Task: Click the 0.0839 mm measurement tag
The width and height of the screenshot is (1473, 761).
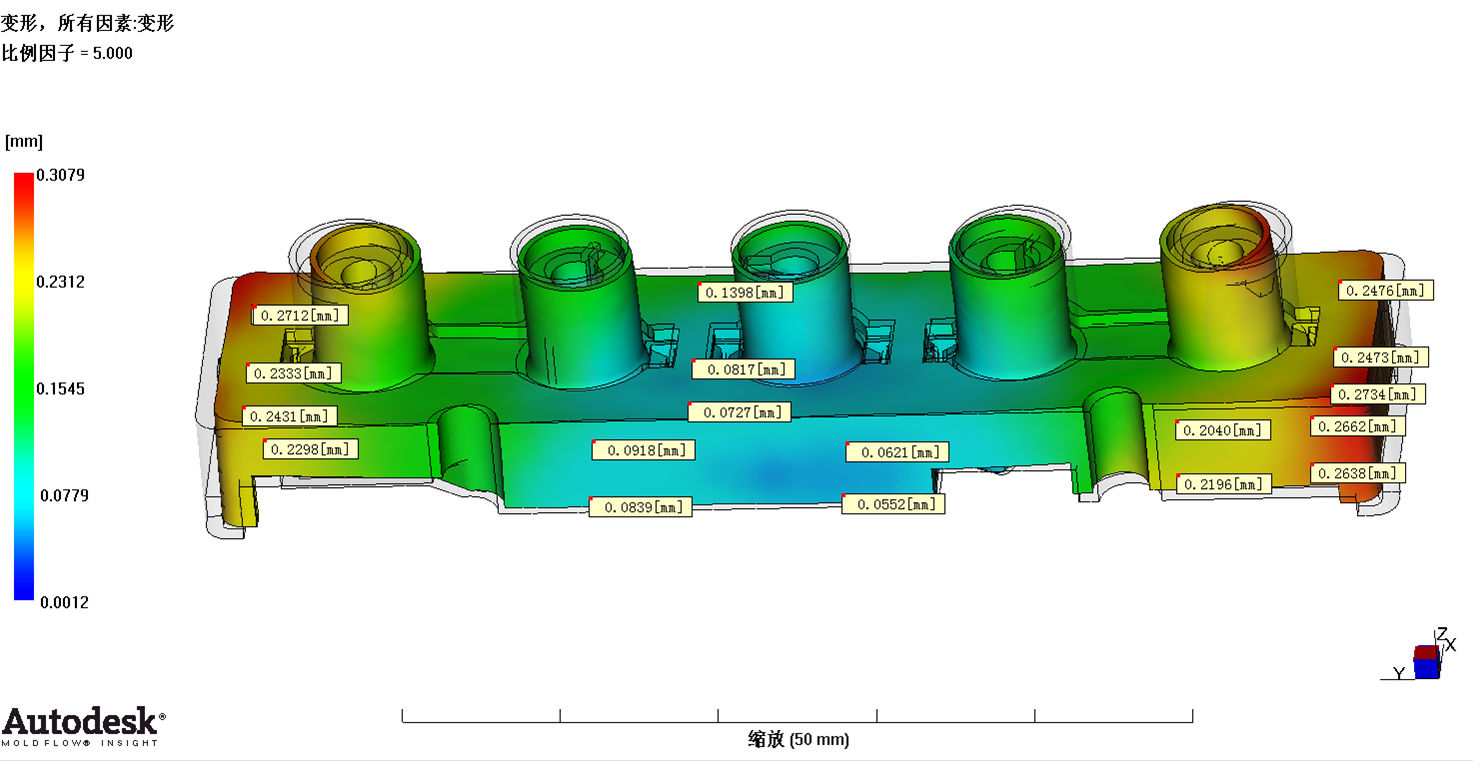Action: pyautogui.click(x=640, y=507)
